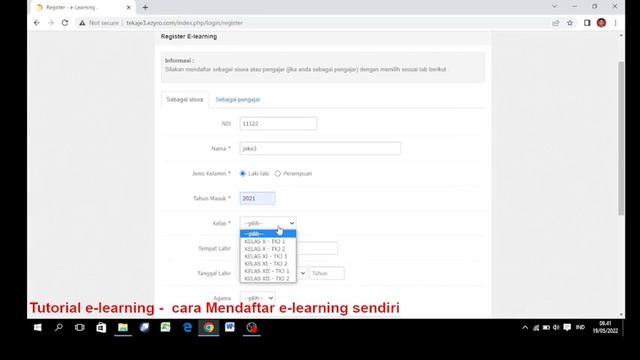This screenshot has height=360, width=640.
Task: Open Windows taskbar search
Action: [59, 327]
